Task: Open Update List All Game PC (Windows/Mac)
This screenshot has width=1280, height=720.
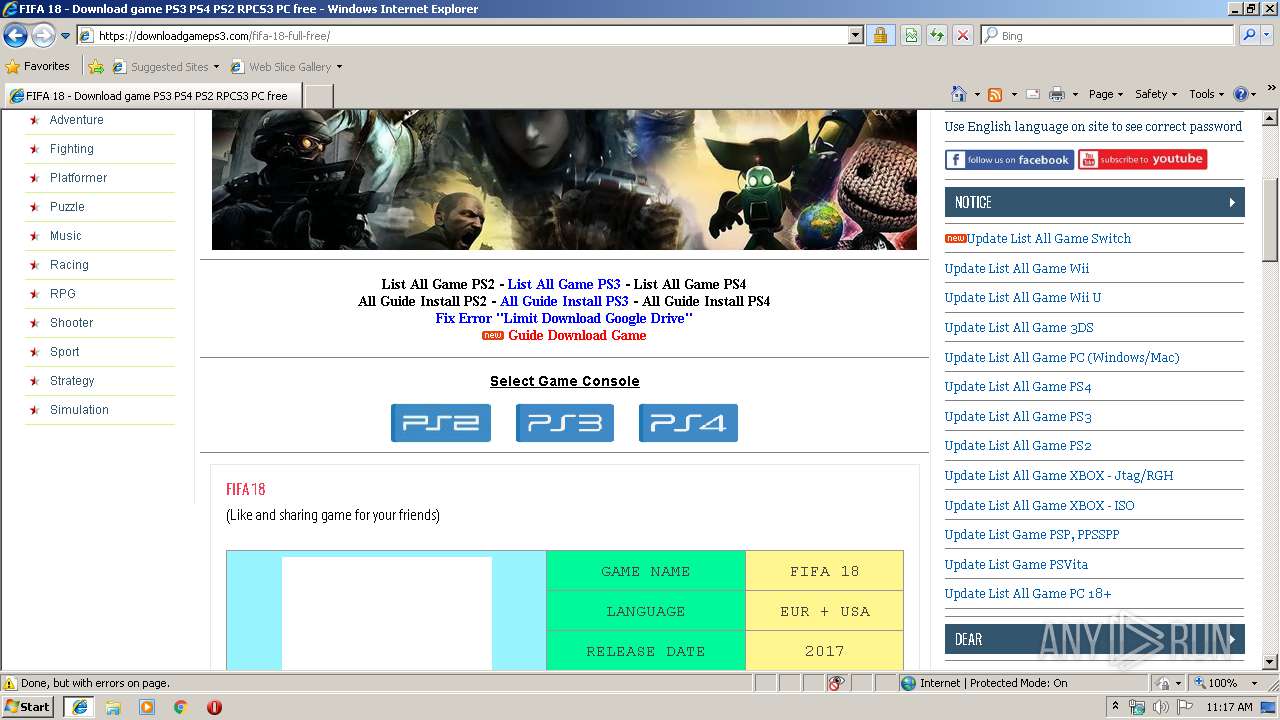Action: click(1062, 358)
